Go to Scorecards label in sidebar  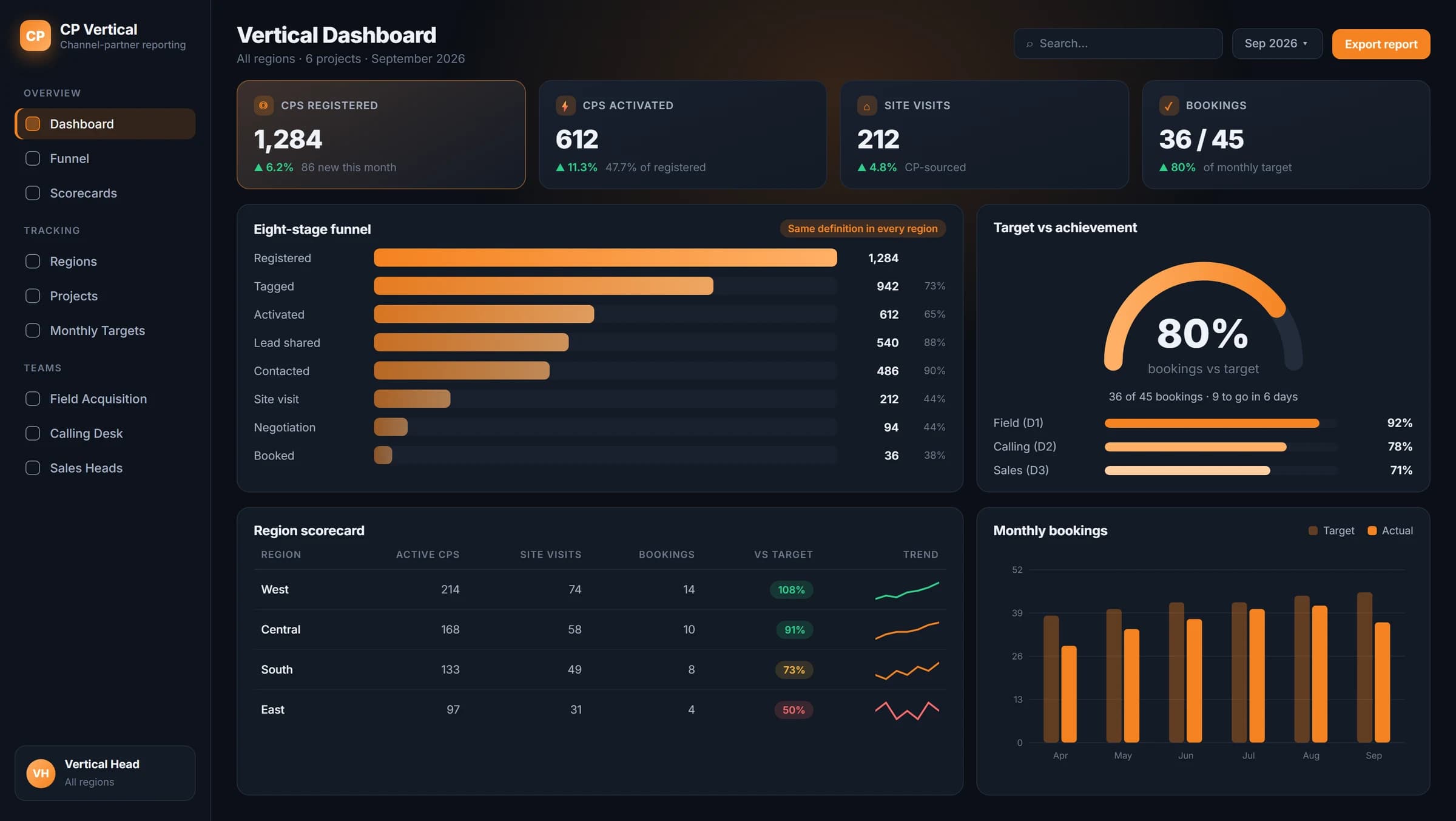[83, 193]
